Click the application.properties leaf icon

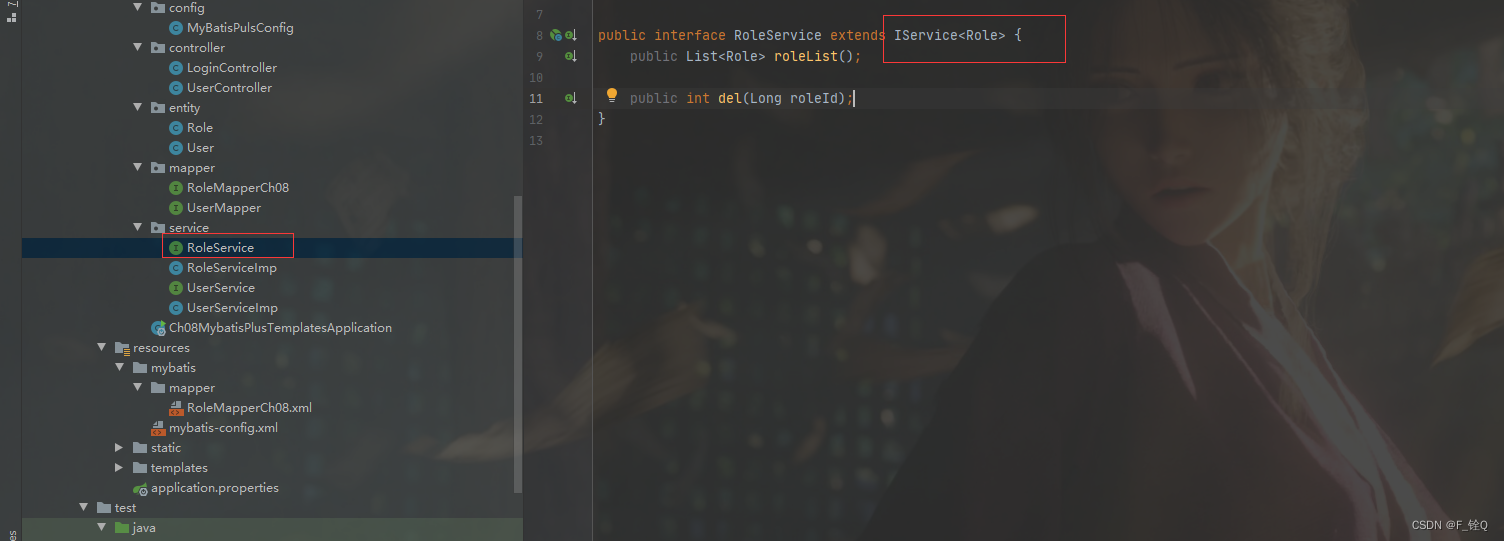click(140, 488)
